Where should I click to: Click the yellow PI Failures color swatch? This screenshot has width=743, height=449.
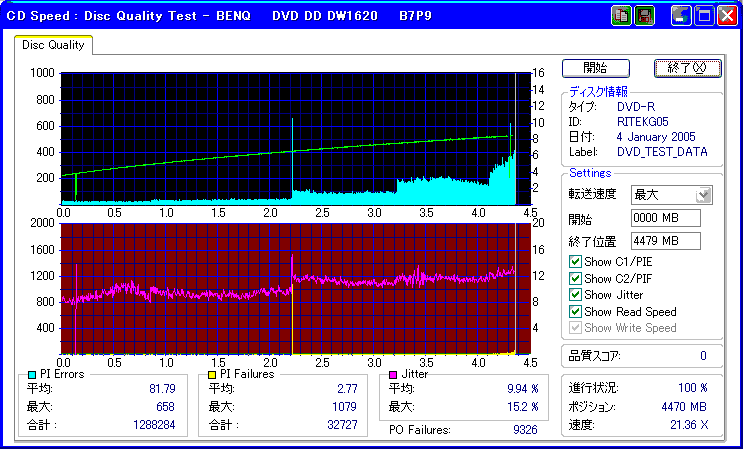pos(212,375)
